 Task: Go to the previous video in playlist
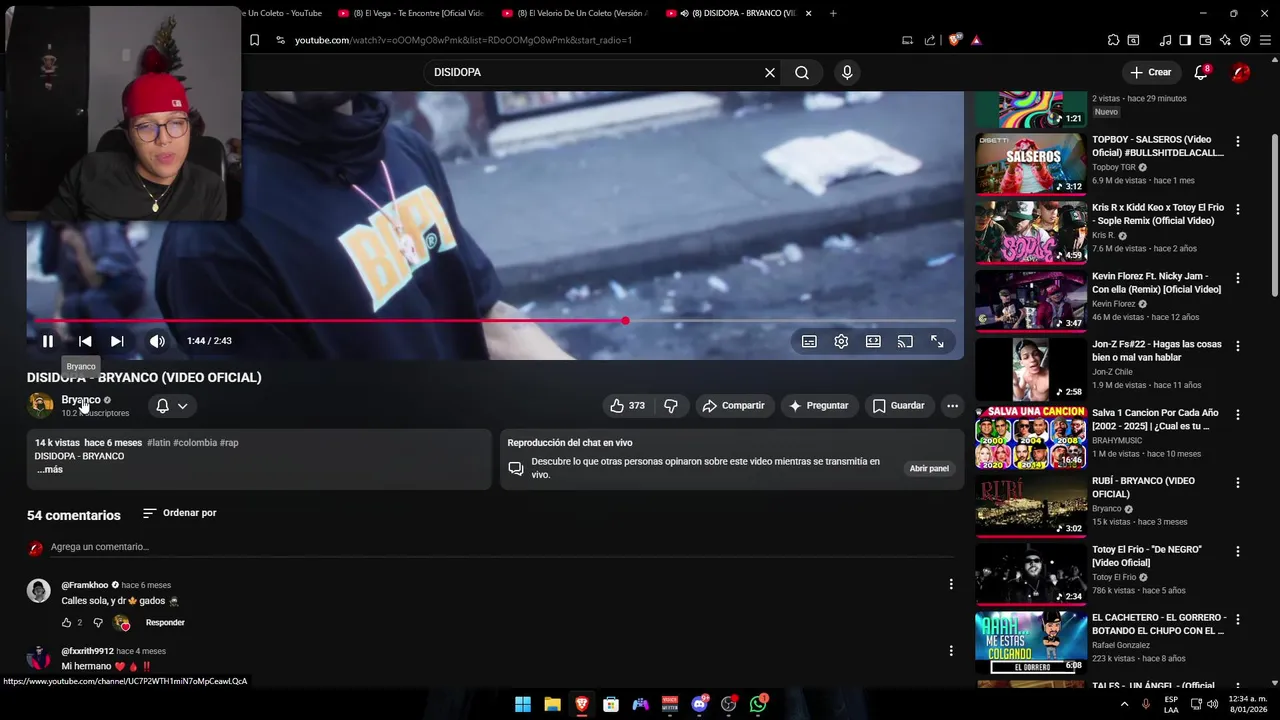point(85,341)
